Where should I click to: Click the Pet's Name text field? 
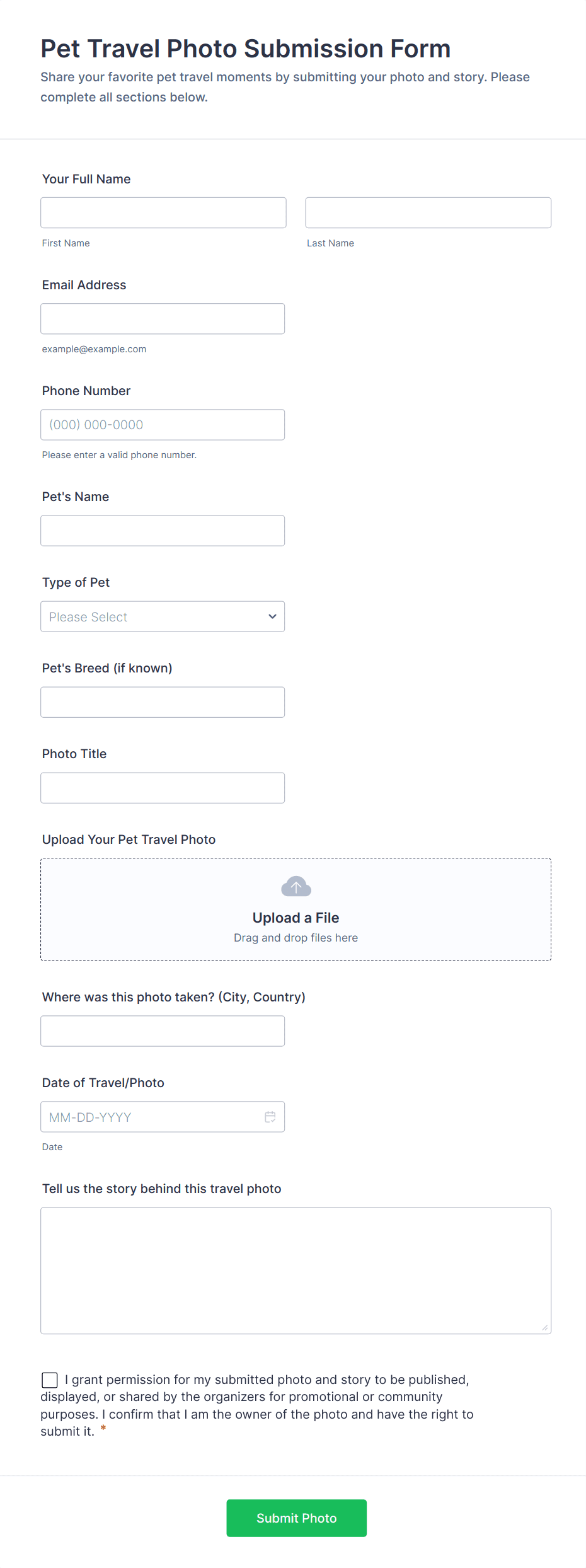pos(163,531)
